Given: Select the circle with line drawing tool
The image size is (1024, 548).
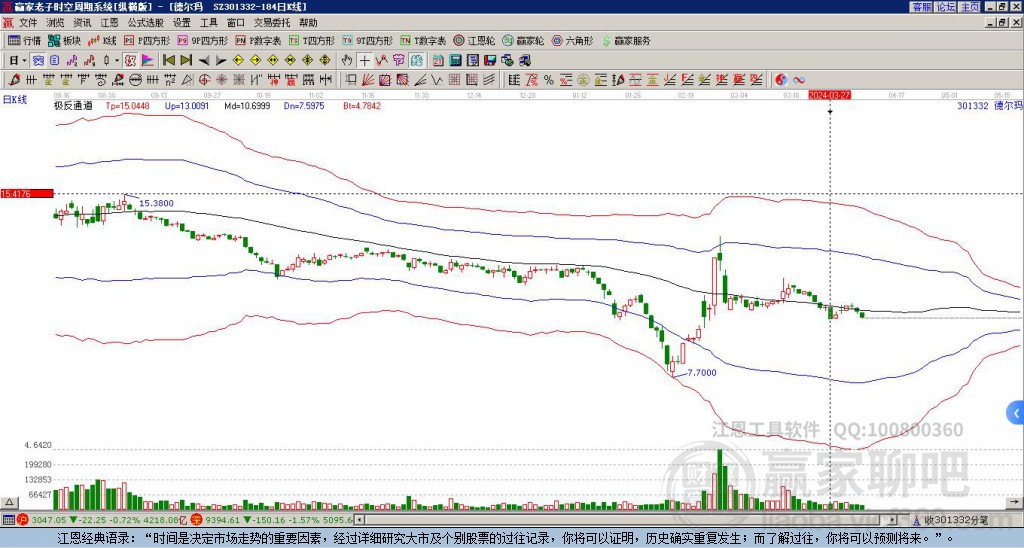Looking at the screenshot, I should pos(135,80).
